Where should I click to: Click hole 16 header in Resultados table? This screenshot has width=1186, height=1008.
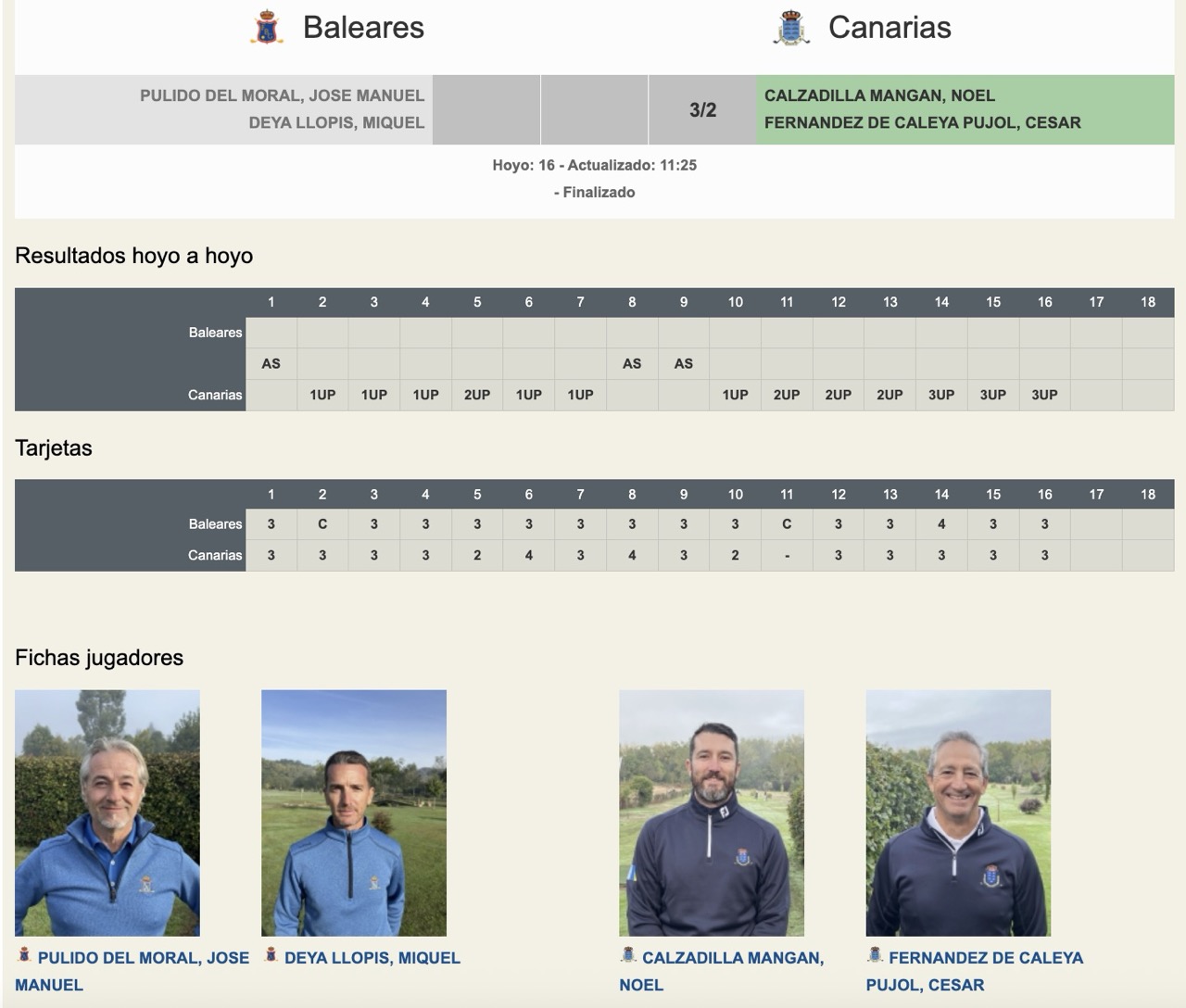pos(1044,301)
